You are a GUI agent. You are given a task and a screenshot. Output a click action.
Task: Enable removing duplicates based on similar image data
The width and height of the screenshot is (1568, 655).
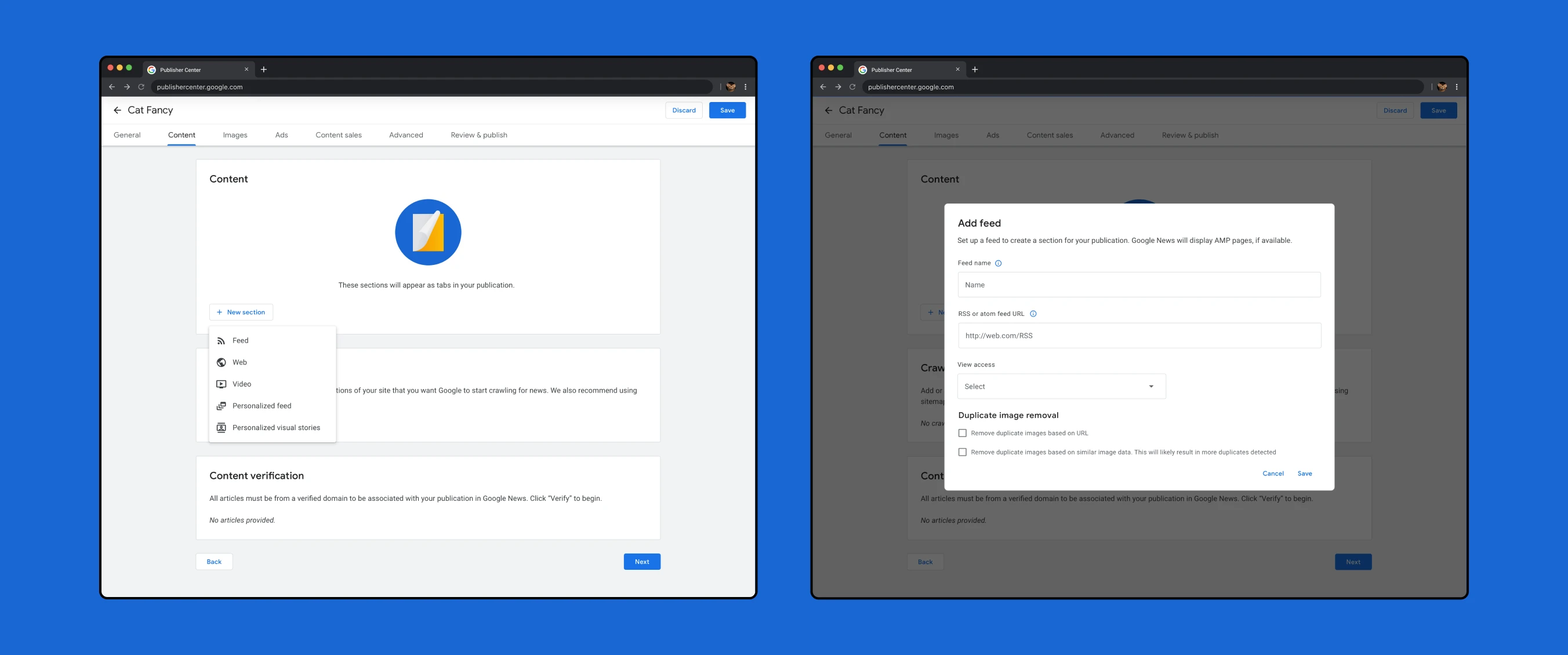click(x=963, y=452)
